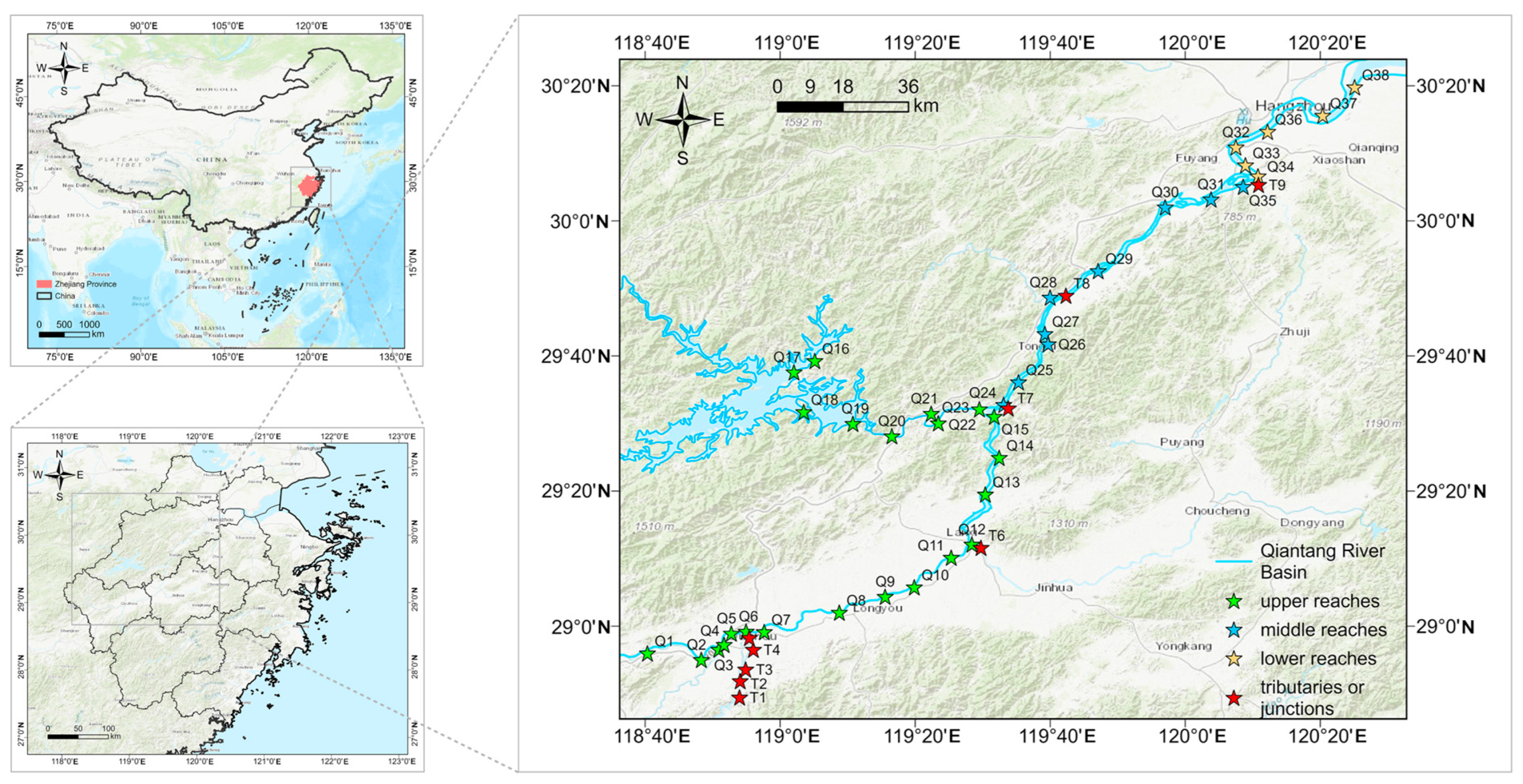
Task: Click green upper reaches legend star
Action: 1234,602
